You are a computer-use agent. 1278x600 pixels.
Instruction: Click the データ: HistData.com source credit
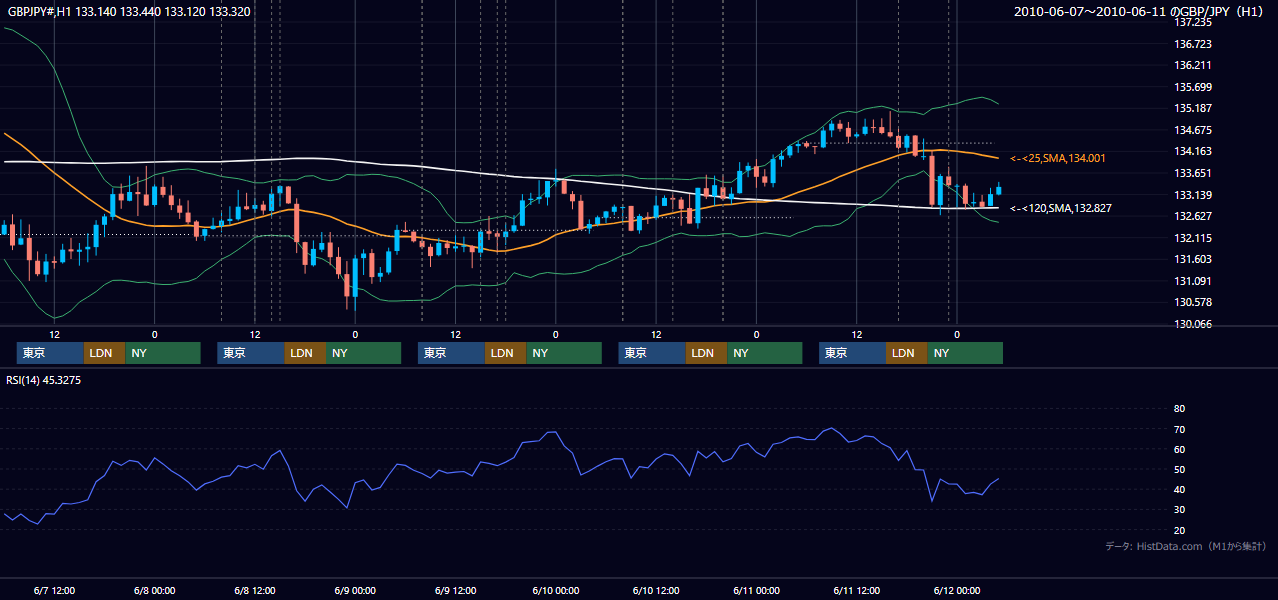coord(1186,546)
